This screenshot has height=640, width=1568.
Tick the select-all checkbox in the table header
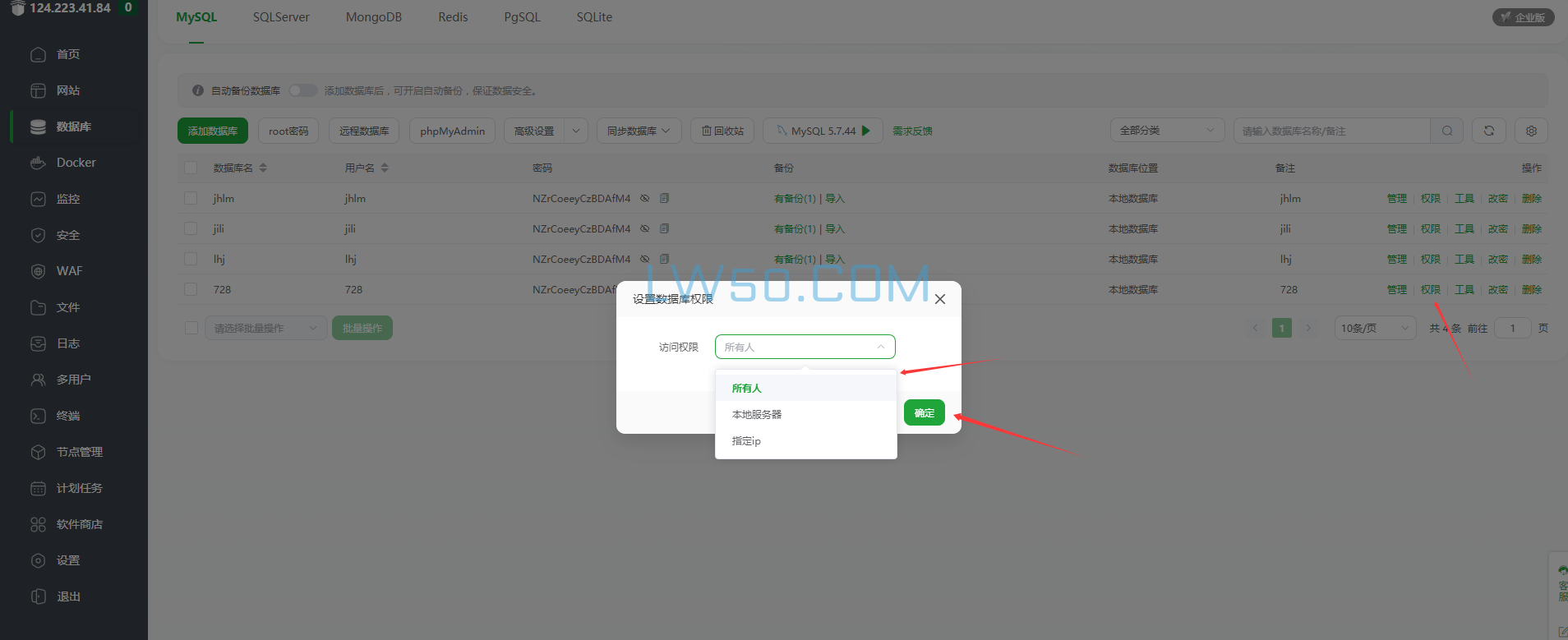pyautogui.click(x=191, y=168)
